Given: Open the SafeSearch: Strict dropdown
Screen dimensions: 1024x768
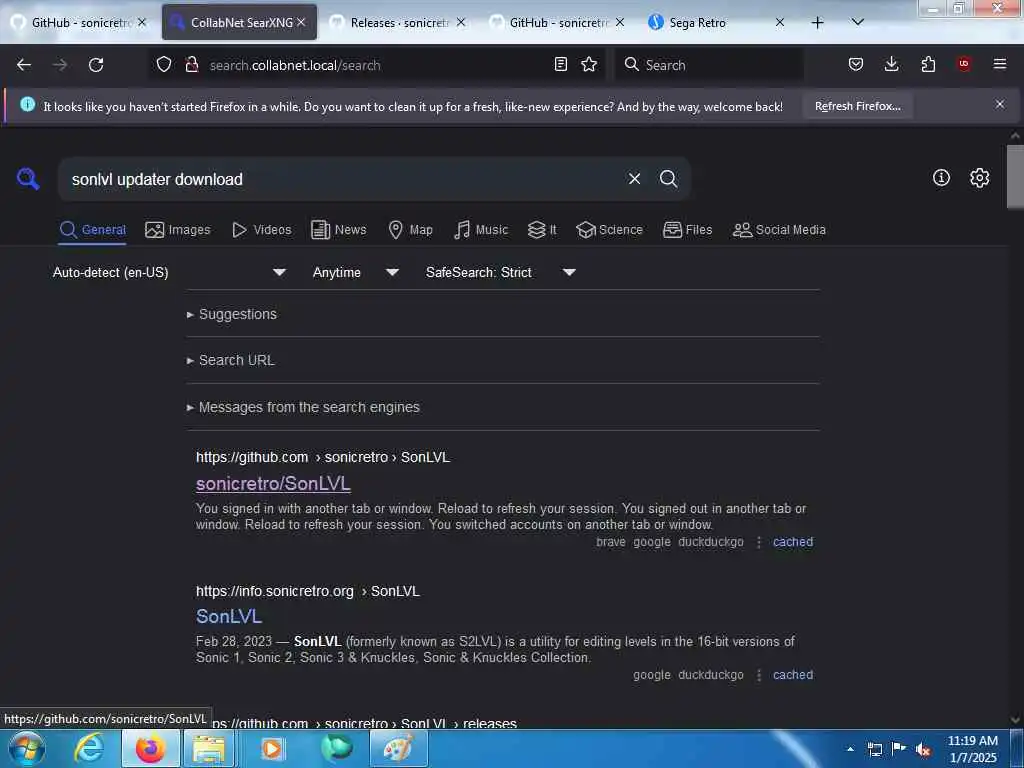Looking at the screenshot, I should (500, 272).
